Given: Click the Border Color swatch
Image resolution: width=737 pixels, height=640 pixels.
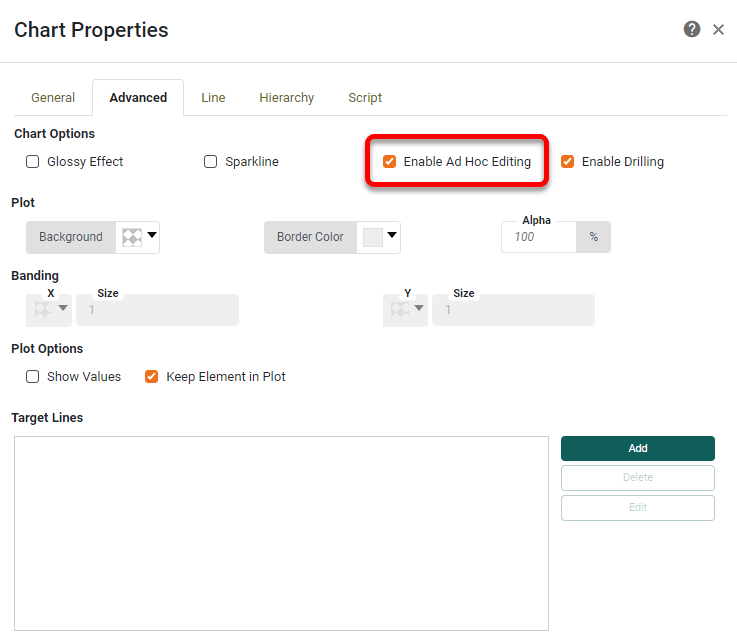Looking at the screenshot, I should [x=373, y=237].
